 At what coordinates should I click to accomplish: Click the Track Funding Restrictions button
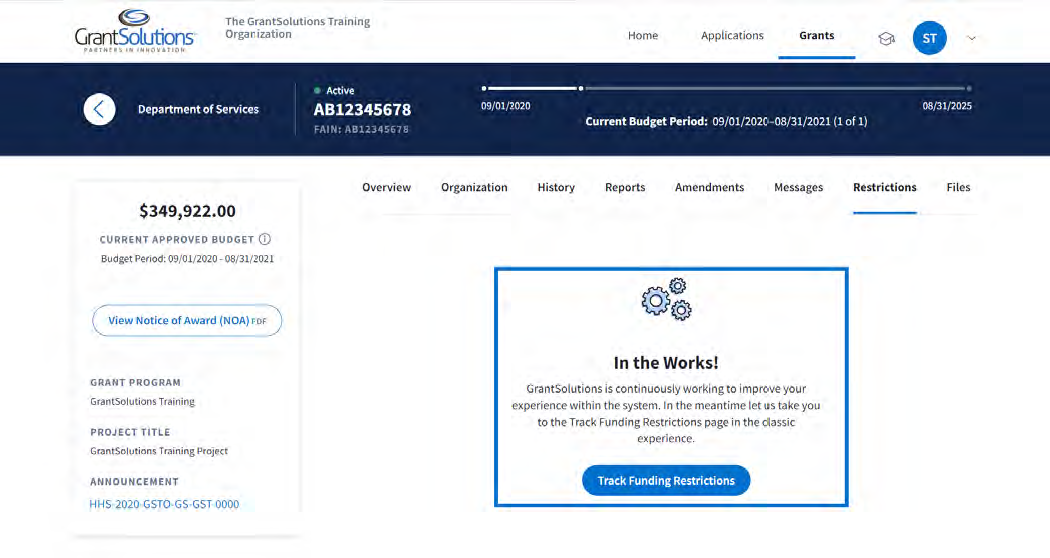[x=666, y=481]
